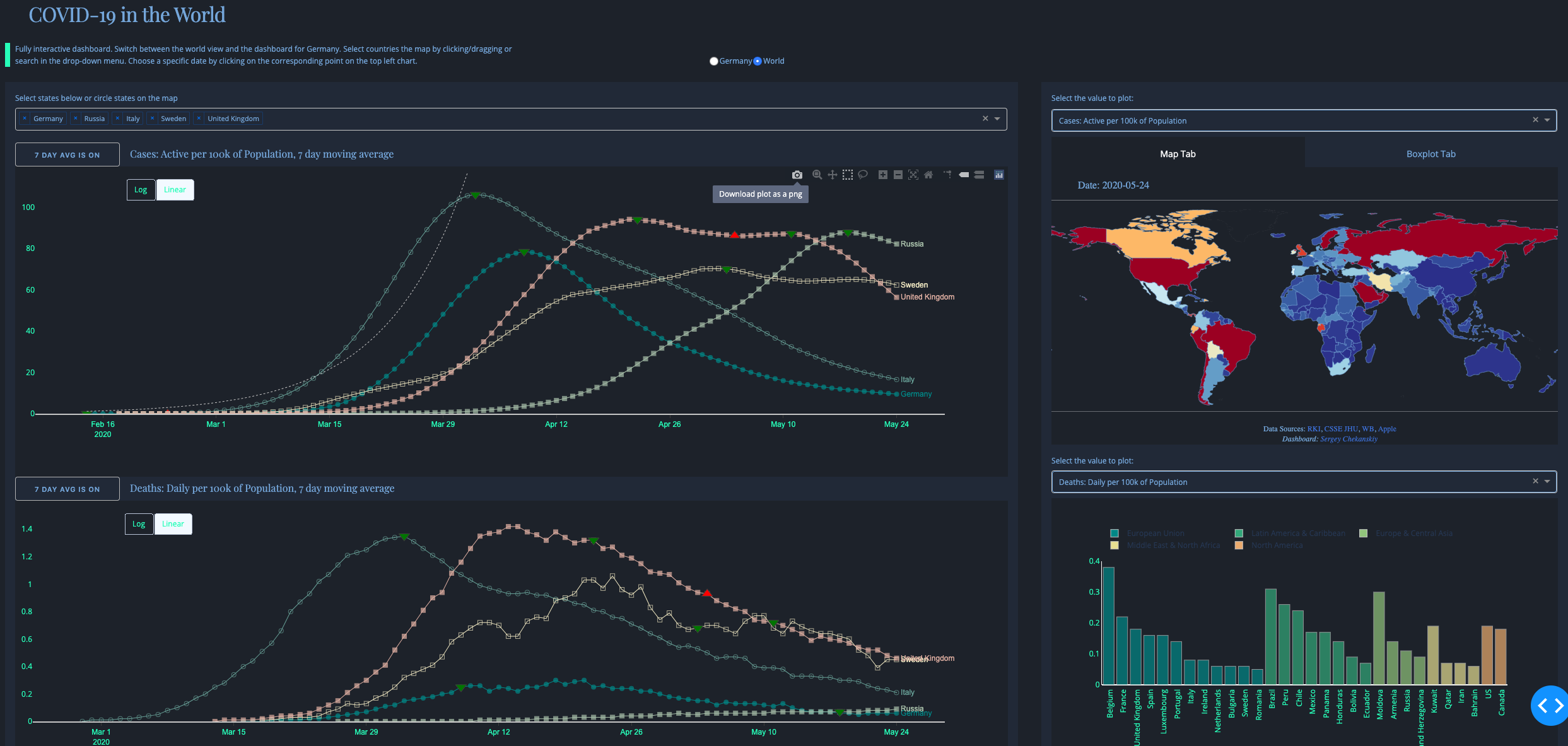Select the Zoom tool in modebar
This screenshot has height=746, width=1568.
817,175
